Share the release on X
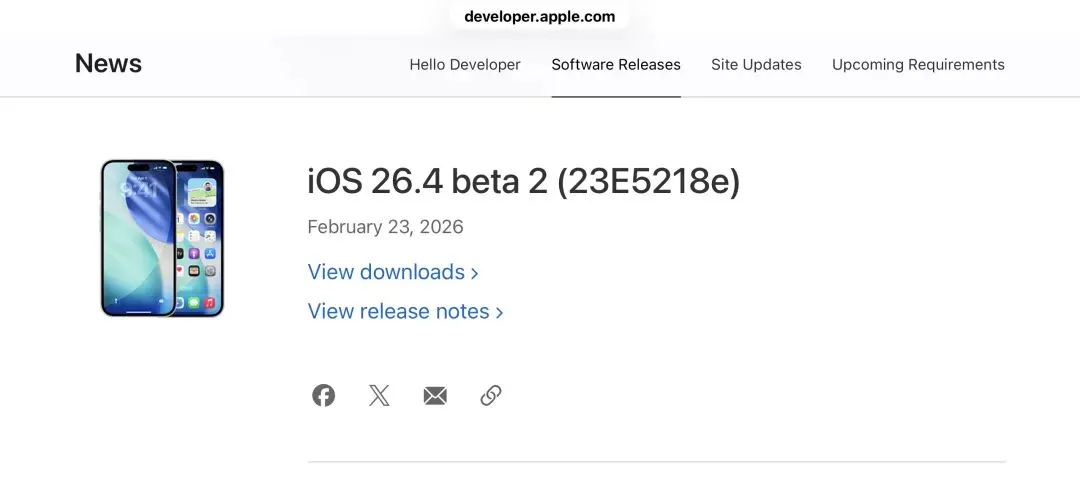The image size is (1080, 498). [379, 395]
